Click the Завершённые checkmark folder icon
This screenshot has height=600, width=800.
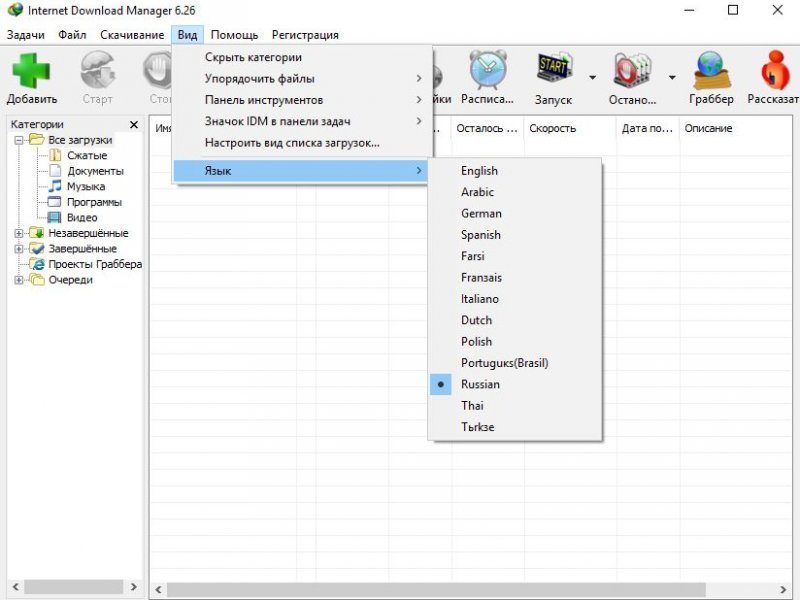[36, 248]
